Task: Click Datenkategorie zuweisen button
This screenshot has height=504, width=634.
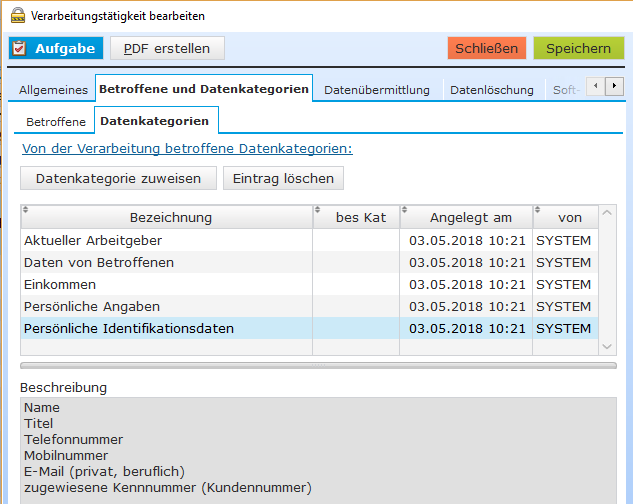Action: (x=118, y=178)
